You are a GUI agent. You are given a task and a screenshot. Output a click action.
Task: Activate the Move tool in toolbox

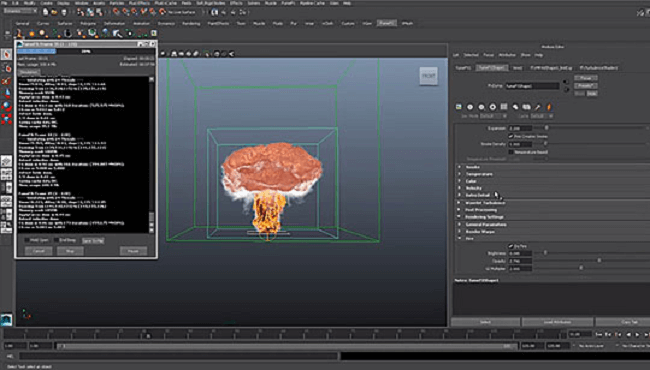point(7,94)
